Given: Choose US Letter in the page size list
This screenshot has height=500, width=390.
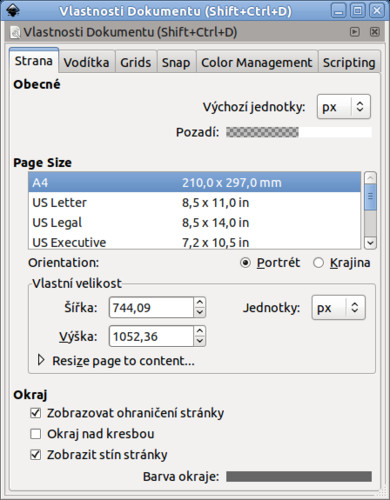Looking at the screenshot, I should pyautogui.click(x=194, y=203).
